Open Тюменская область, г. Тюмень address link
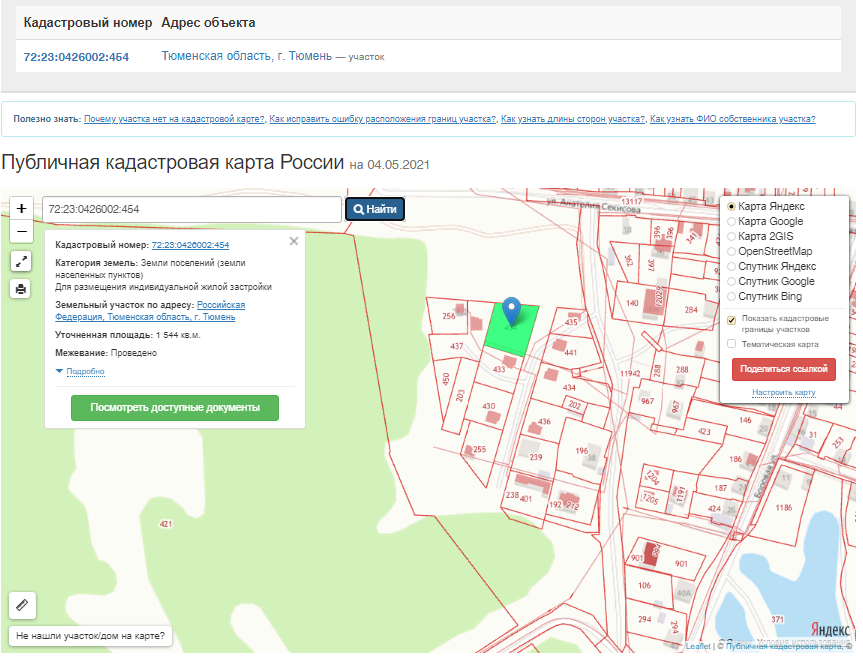The height and width of the screenshot is (662, 863). click(247, 56)
